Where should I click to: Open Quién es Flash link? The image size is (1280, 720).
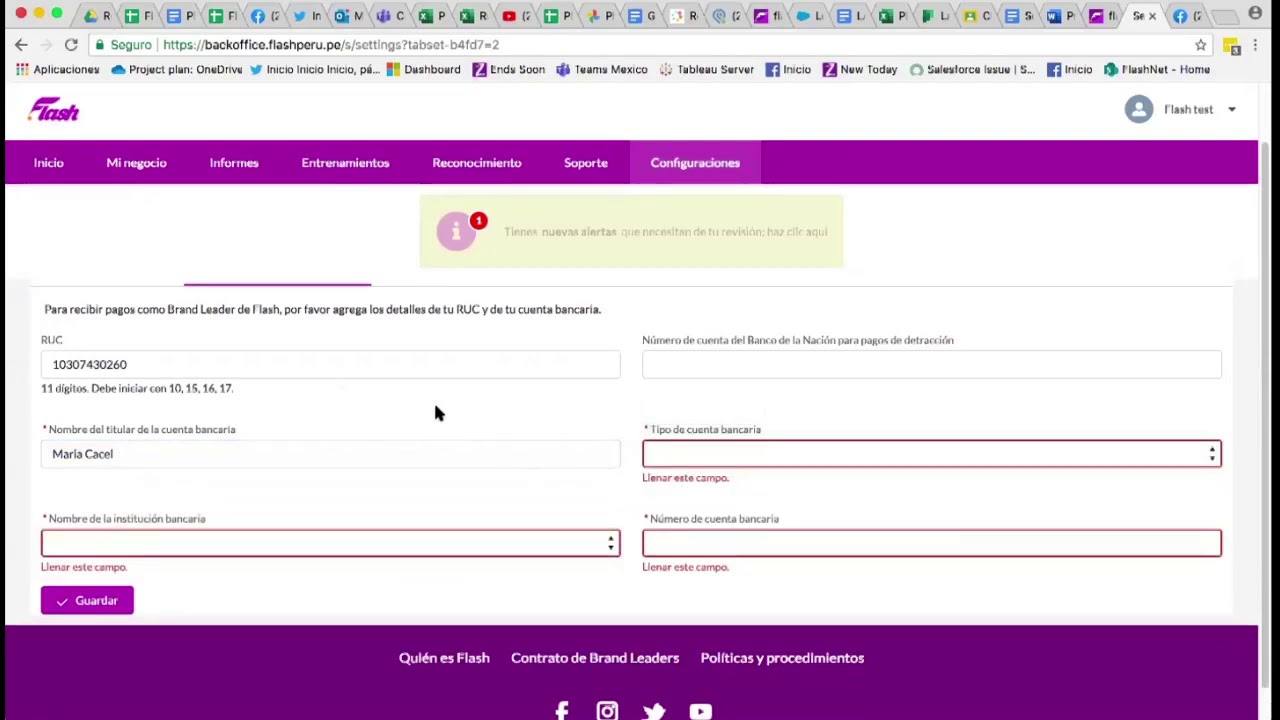(x=444, y=658)
